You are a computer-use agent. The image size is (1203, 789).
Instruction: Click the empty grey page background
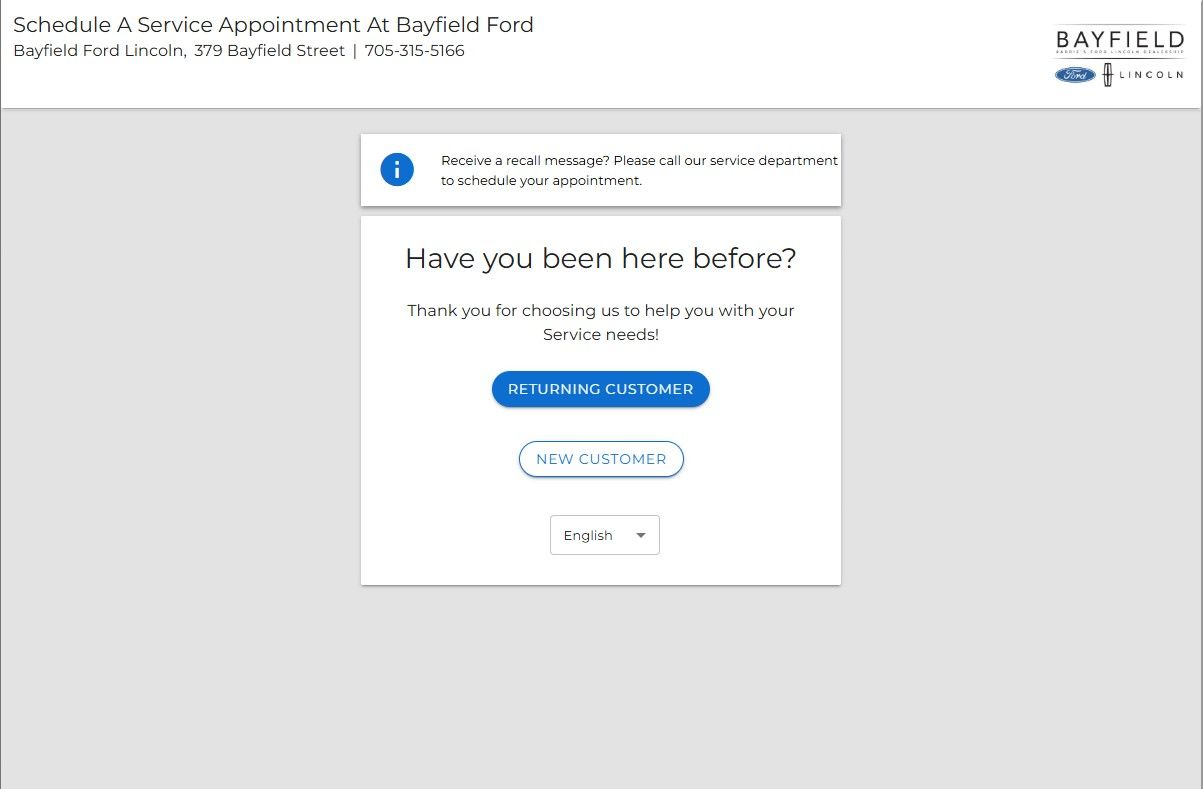click(x=180, y=450)
